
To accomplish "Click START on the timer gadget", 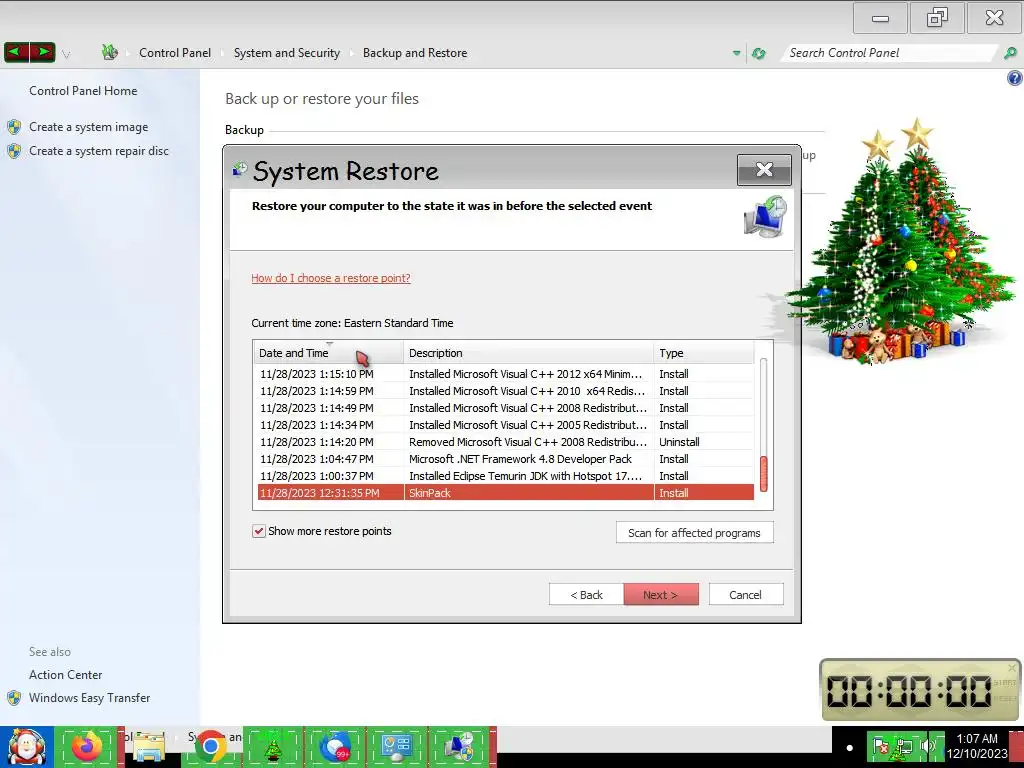I will coord(1005,682).
